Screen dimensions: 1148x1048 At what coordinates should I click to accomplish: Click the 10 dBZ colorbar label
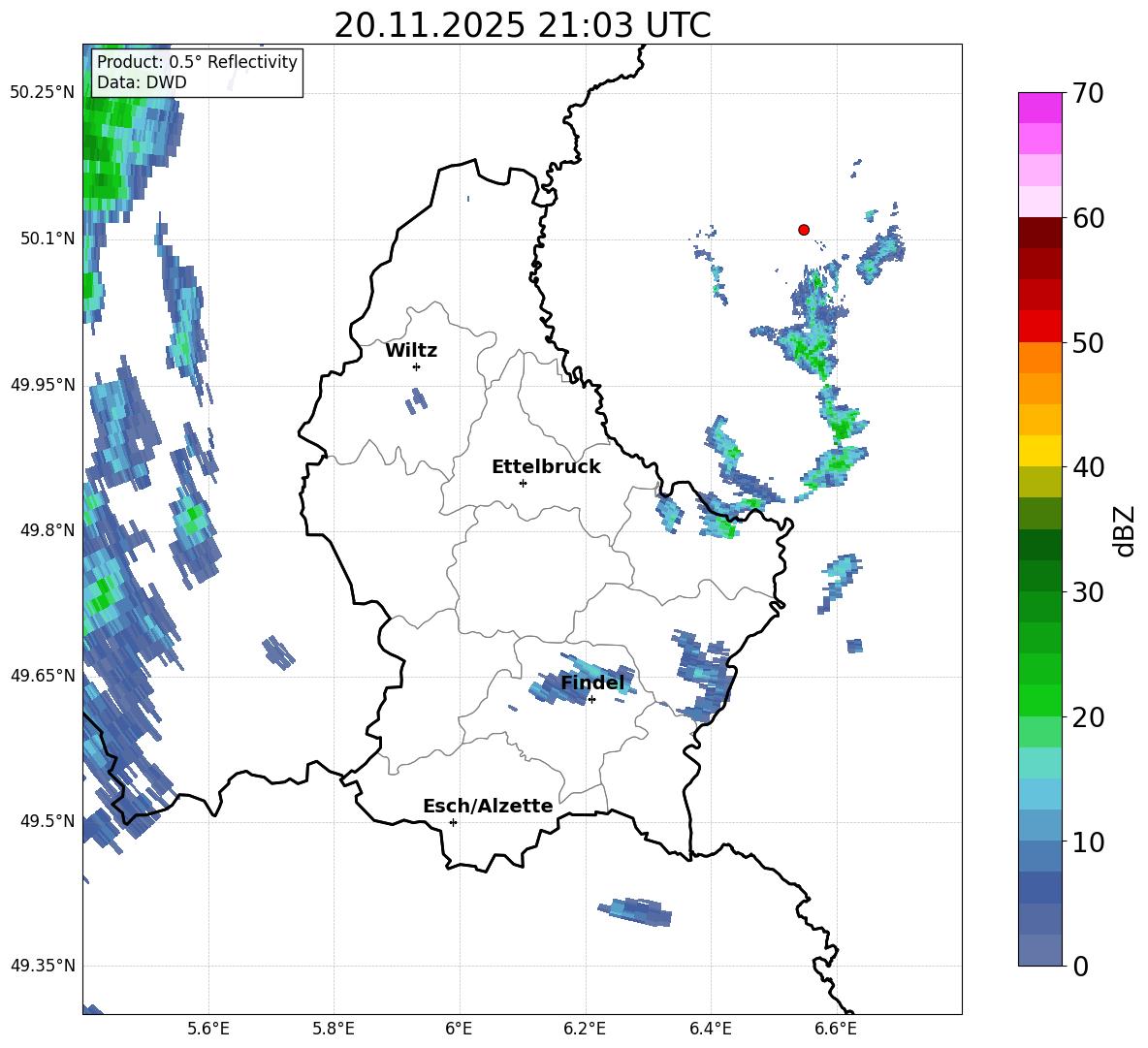[1087, 842]
